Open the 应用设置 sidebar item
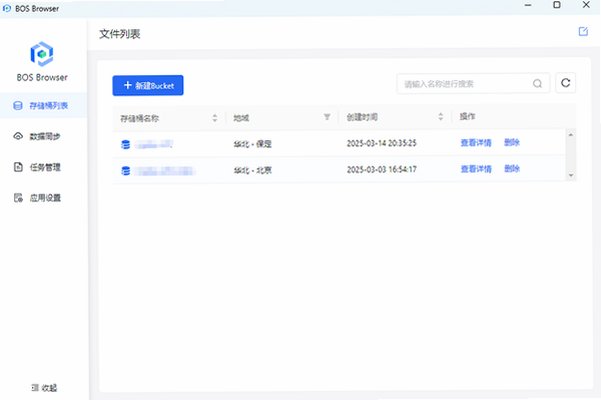 pyautogui.click(x=44, y=198)
